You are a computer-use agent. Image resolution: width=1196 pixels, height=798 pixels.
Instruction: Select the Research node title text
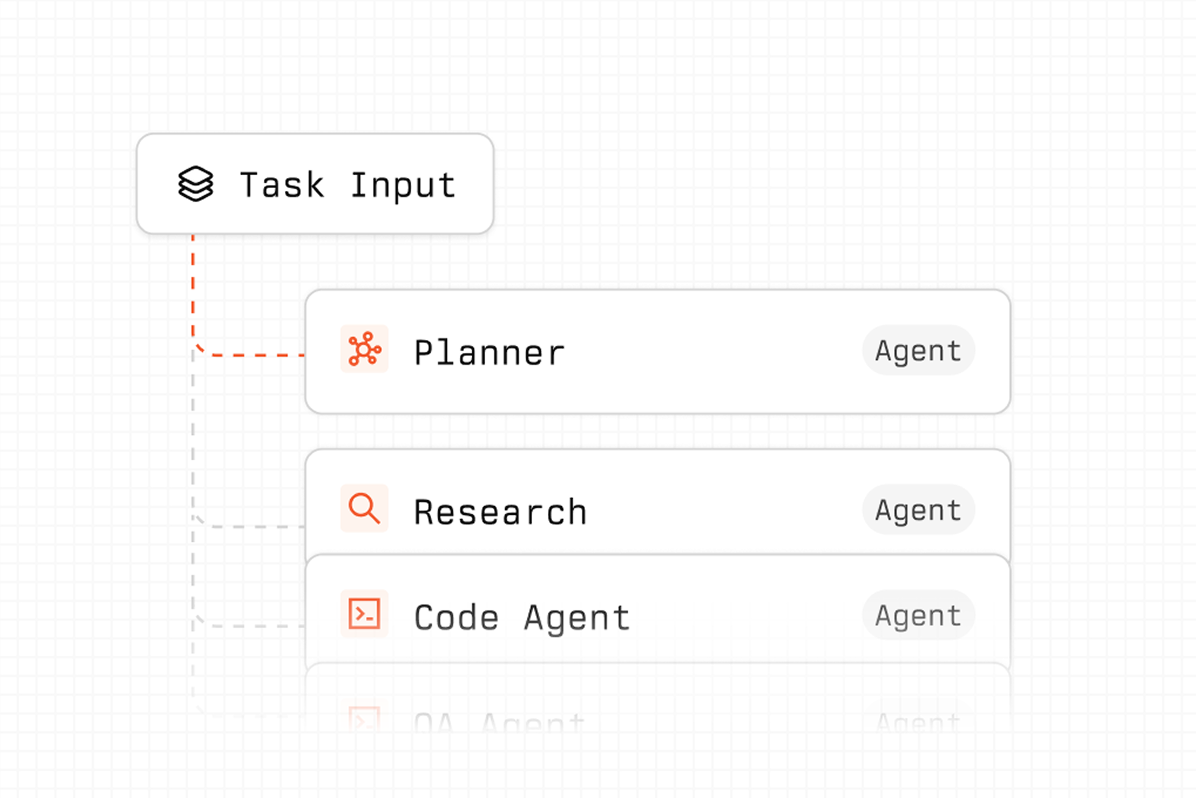pos(500,511)
